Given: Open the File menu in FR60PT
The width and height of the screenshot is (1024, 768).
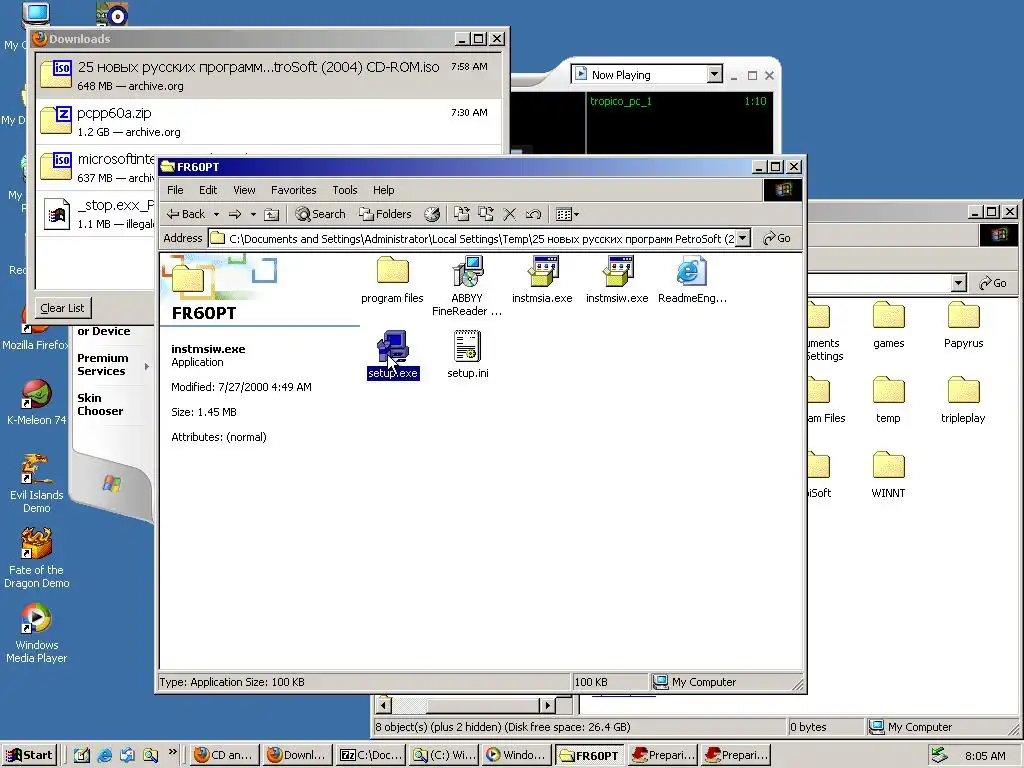Looking at the screenshot, I should (175, 190).
